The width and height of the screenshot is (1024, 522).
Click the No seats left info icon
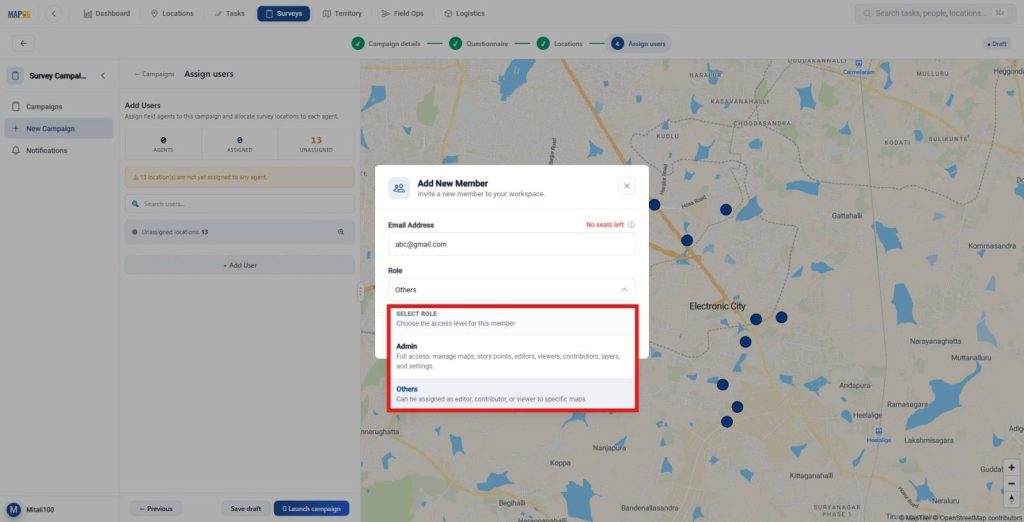click(631, 225)
